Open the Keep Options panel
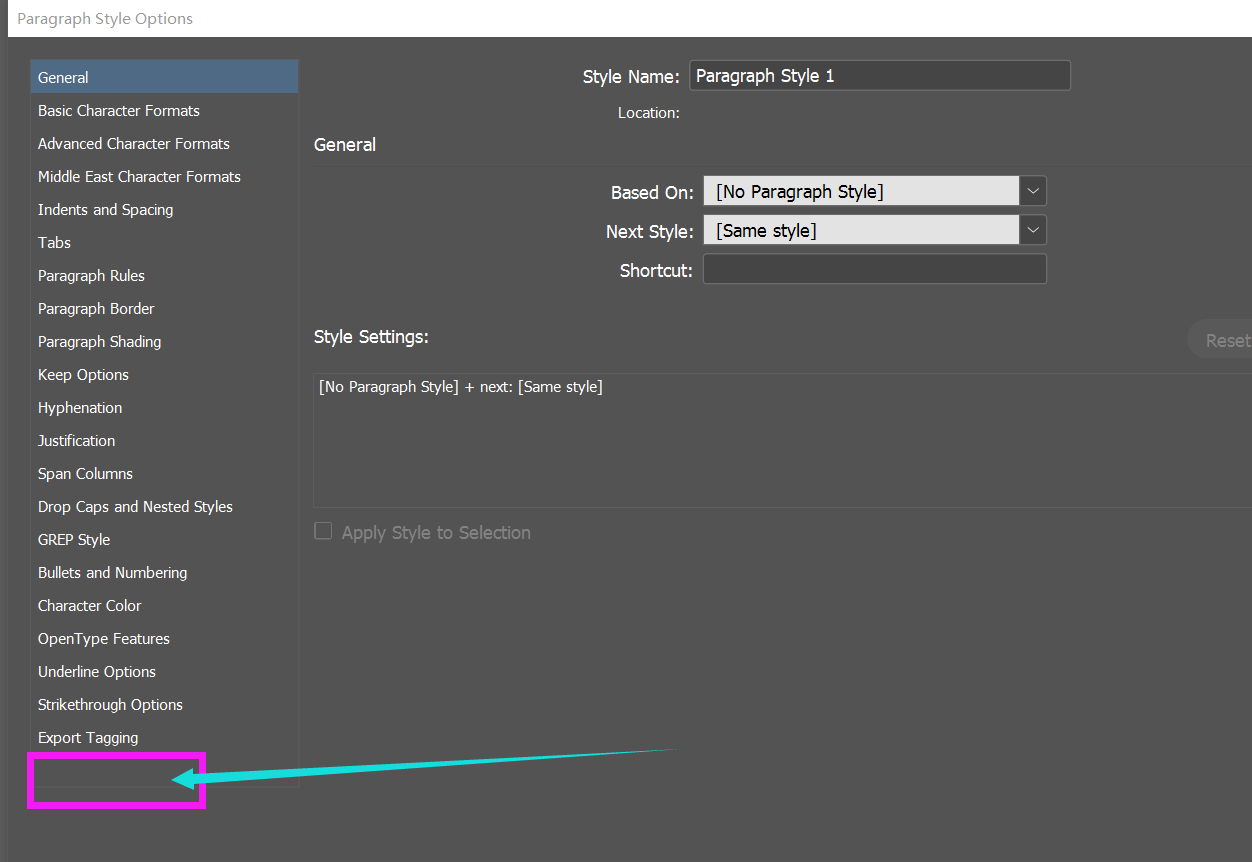This screenshot has height=862, width=1252. (x=83, y=374)
